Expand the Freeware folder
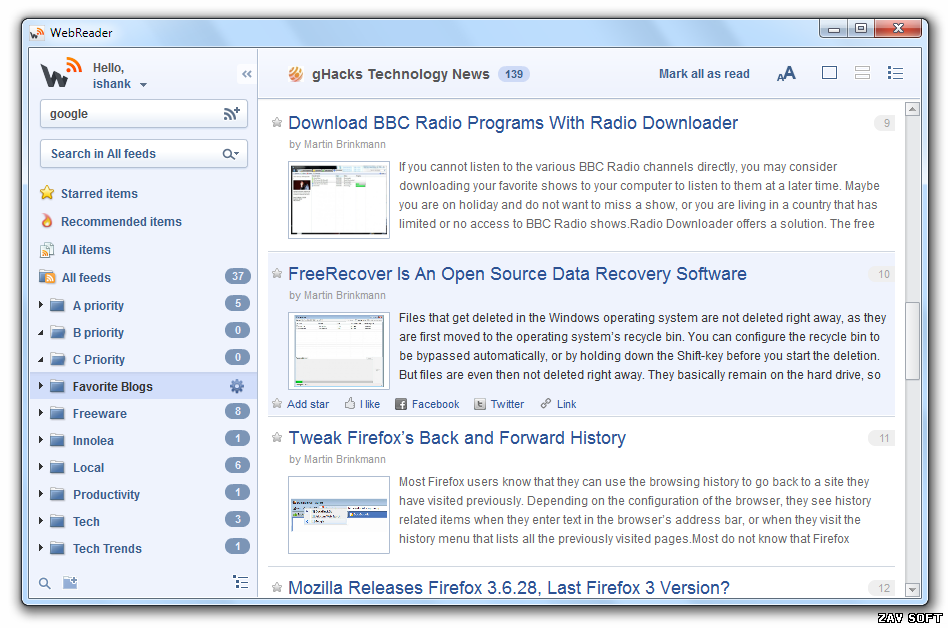948x628 pixels. coord(41,413)
